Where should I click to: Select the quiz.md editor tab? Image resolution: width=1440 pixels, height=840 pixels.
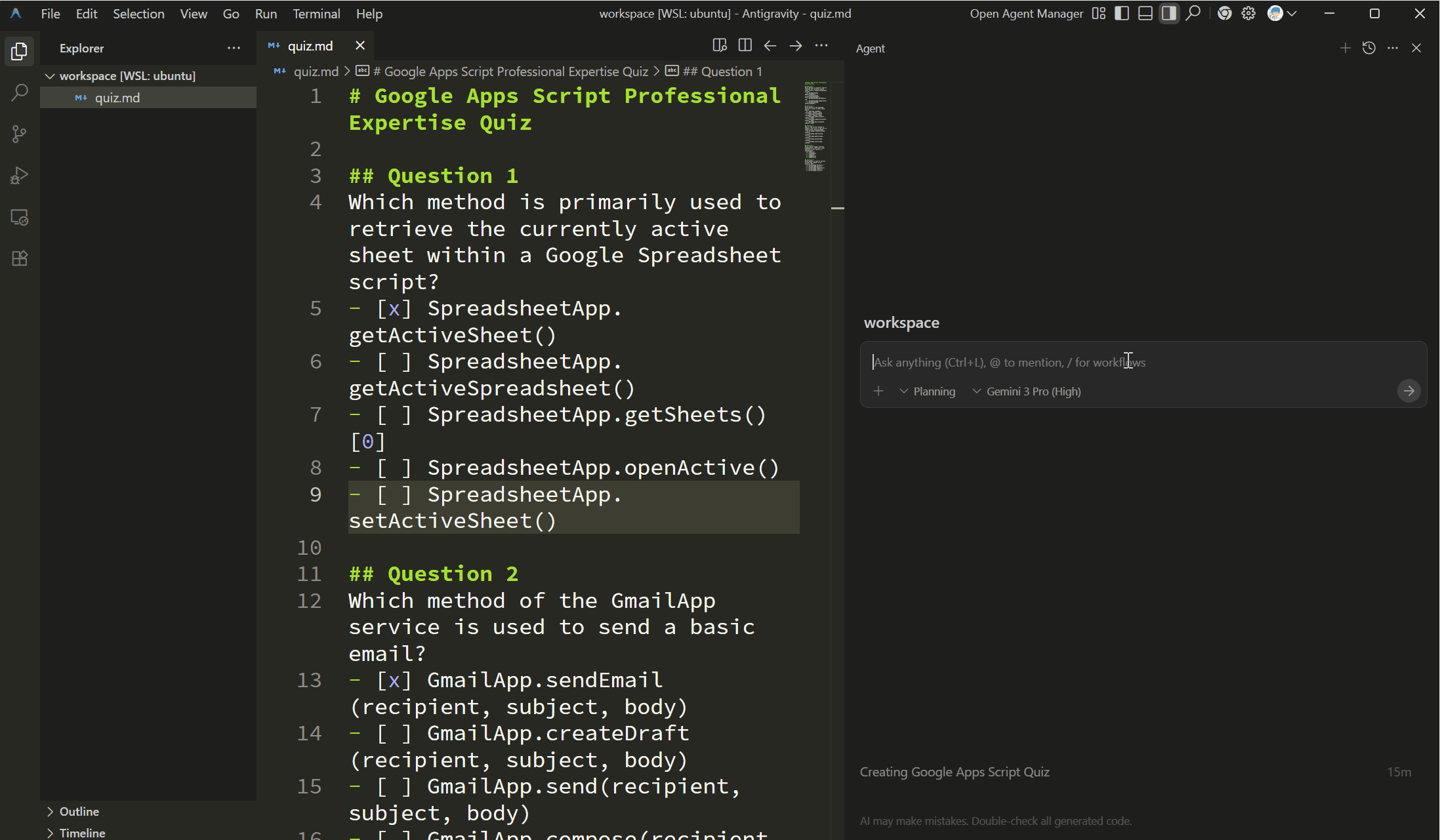310,46
